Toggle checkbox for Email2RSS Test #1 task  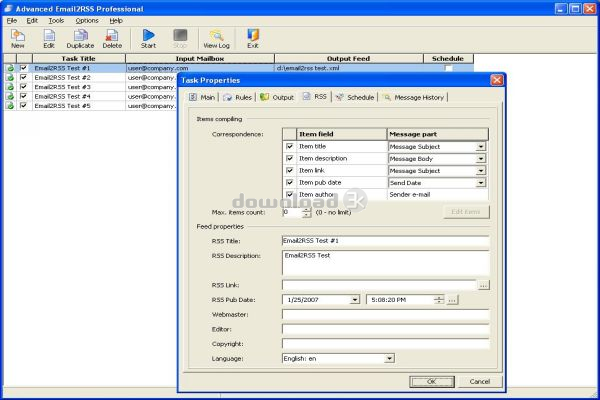tap(23, 68)
